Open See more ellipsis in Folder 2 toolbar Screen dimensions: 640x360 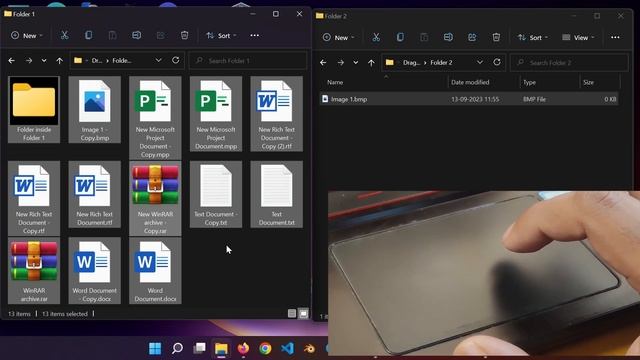coord(615,38)
